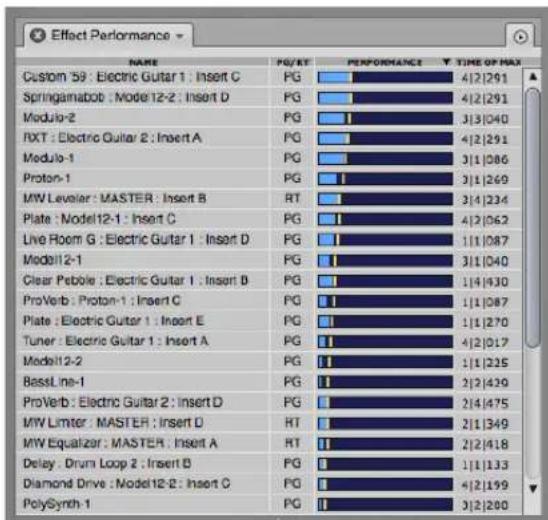Click the RT mode cell for MW Equalizer
Screen dimensions: 548x520
(293, 443)
